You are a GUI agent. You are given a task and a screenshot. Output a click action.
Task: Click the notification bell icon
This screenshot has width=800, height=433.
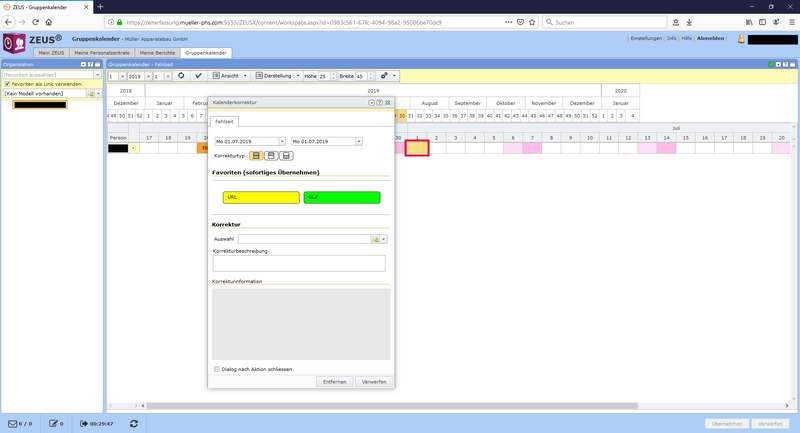click(x=740, y=39)
